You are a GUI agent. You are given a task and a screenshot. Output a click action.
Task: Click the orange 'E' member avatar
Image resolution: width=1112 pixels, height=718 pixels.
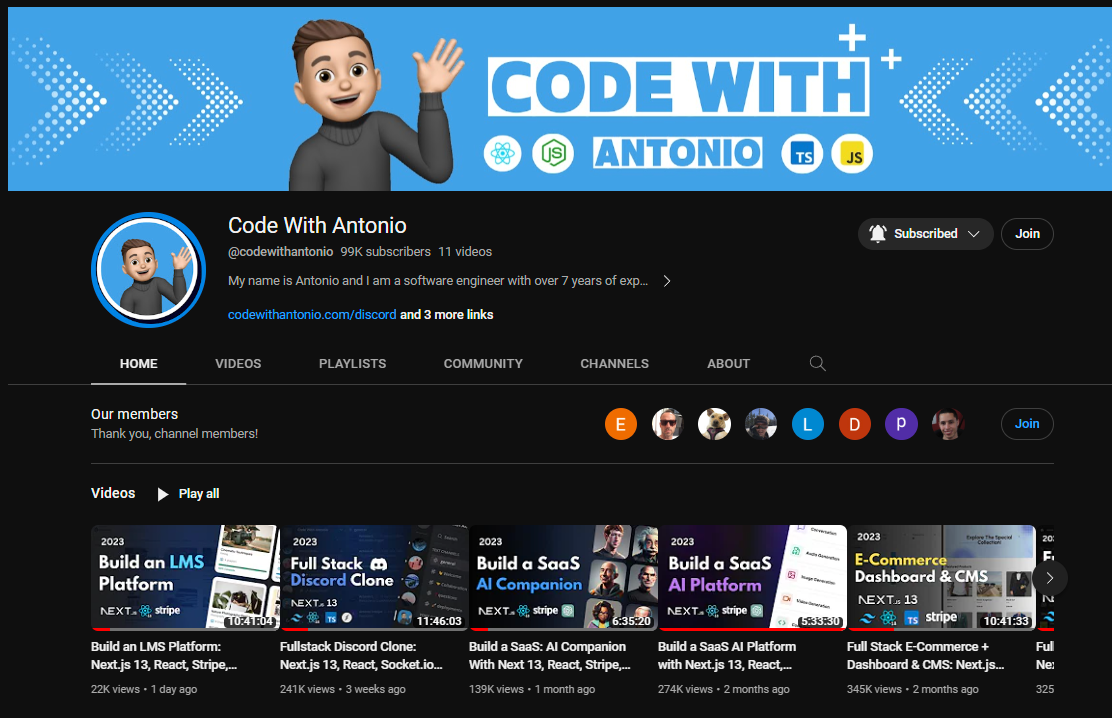[620, 424]
